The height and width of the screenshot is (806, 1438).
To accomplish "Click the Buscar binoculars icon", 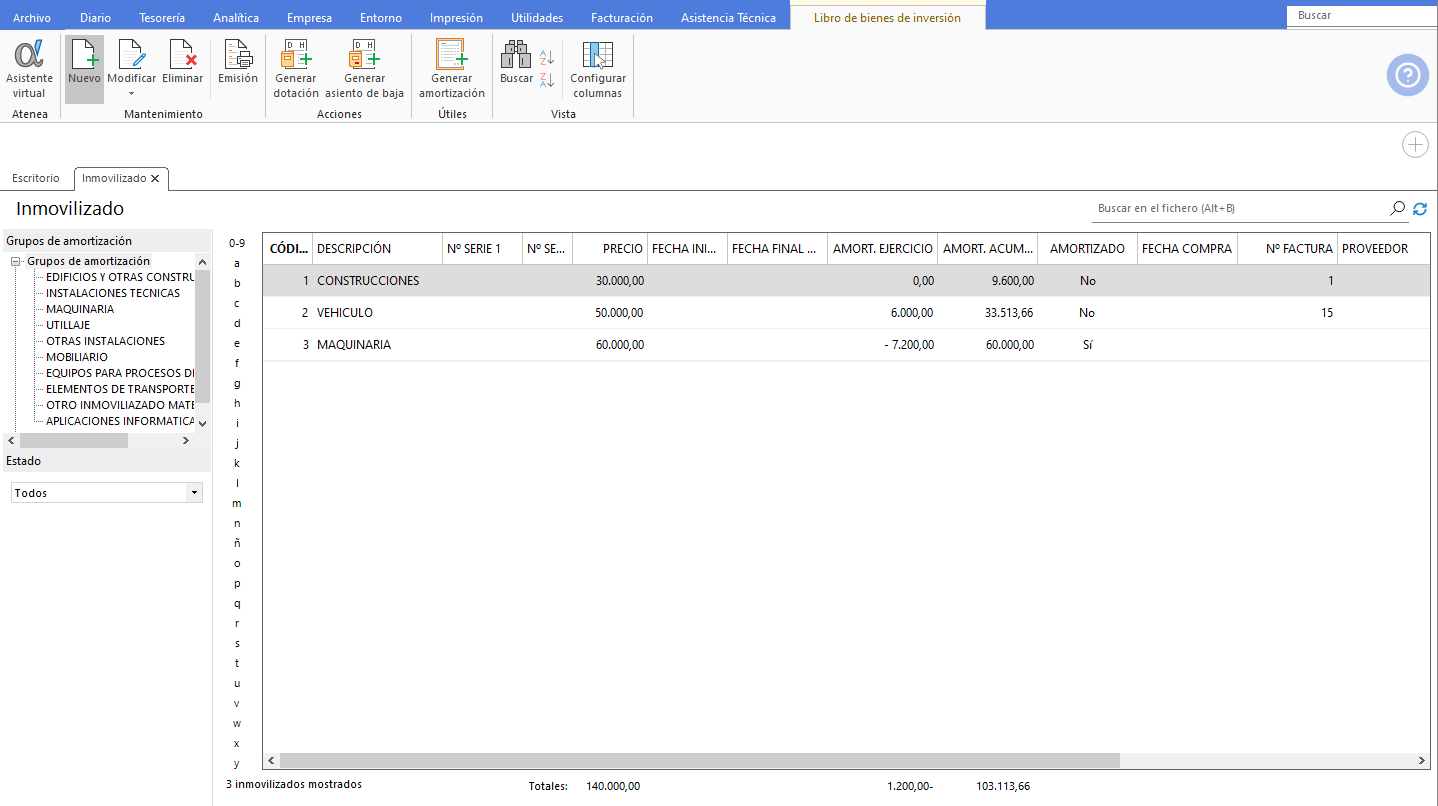I will pyautogui.click(x=516, y=55).
